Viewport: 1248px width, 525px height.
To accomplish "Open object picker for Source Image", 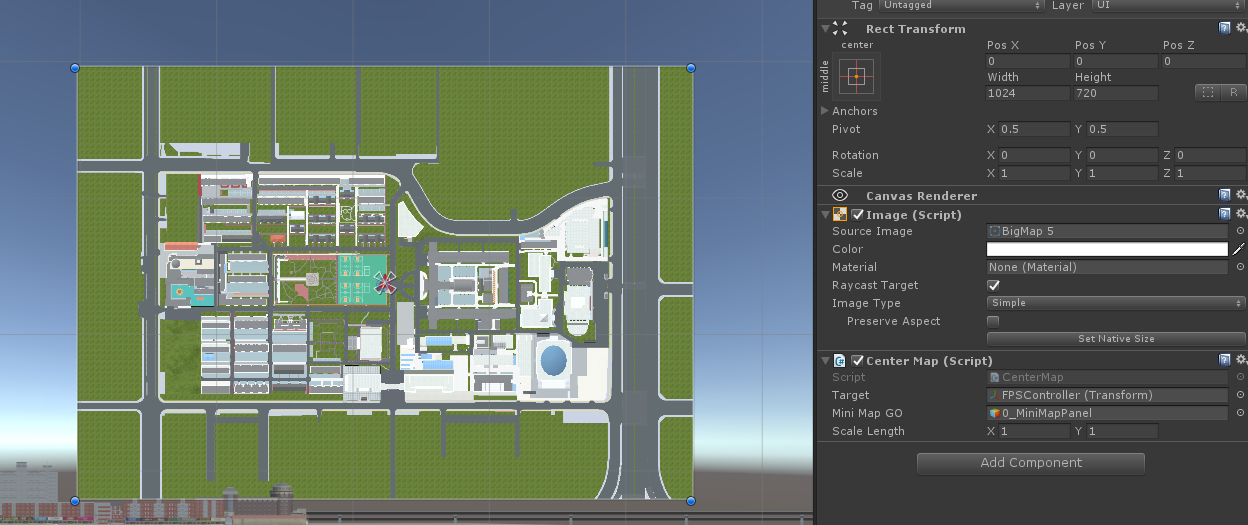I will [1240, 231].
